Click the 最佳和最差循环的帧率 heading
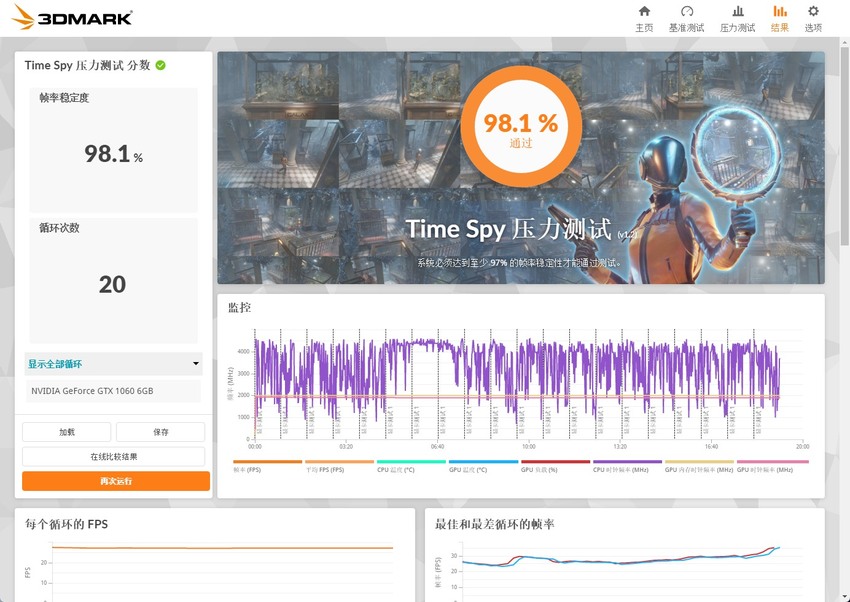 494,525
